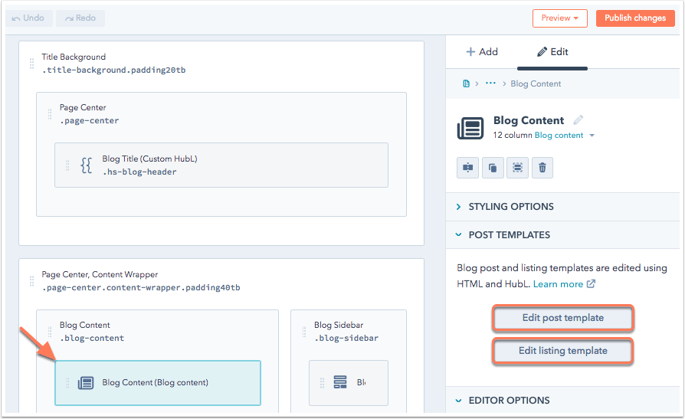Click the Redo button
The height and width of the screenshot is (419, 685).
[x=80, y=18]
